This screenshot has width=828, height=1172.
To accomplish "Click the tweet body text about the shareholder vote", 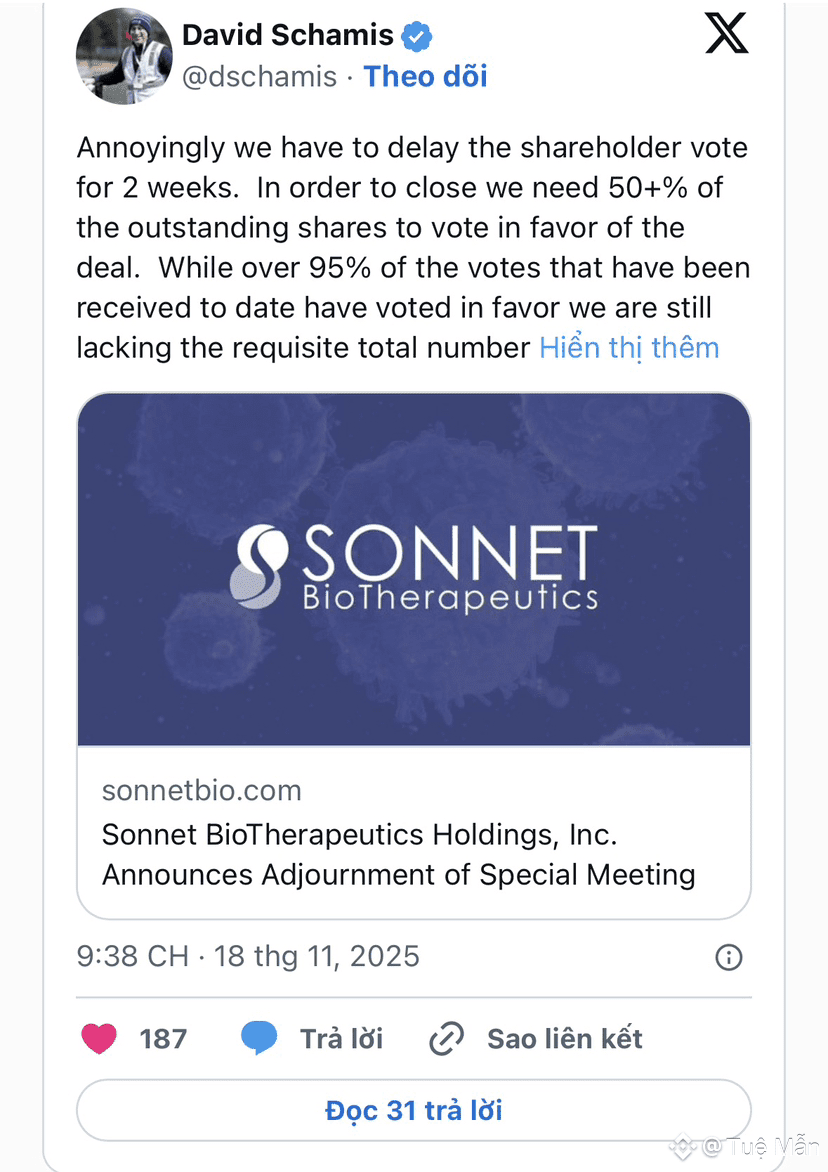I will point(412,248).
